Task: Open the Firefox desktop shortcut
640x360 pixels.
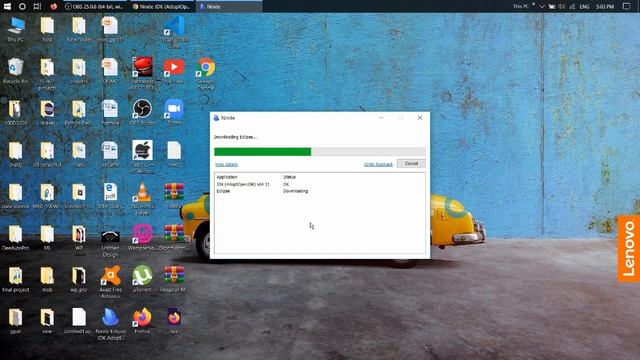Action: (142, 321)
